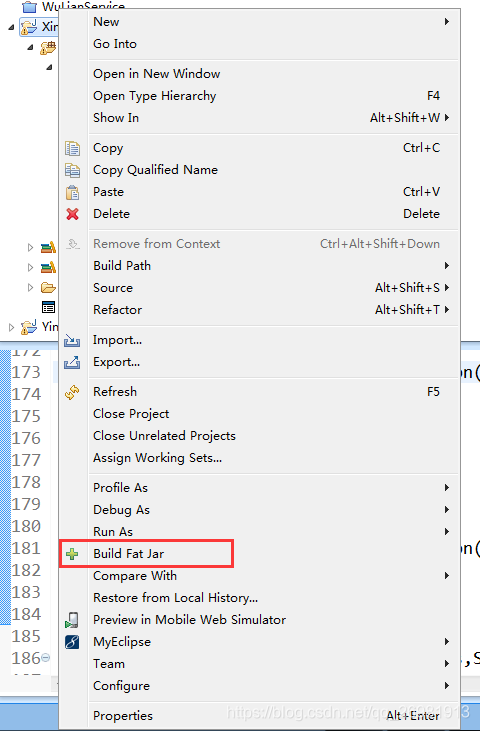Click line number 173 in editor gutter
Screen dimensions: 480x731
tap(26, 372)
